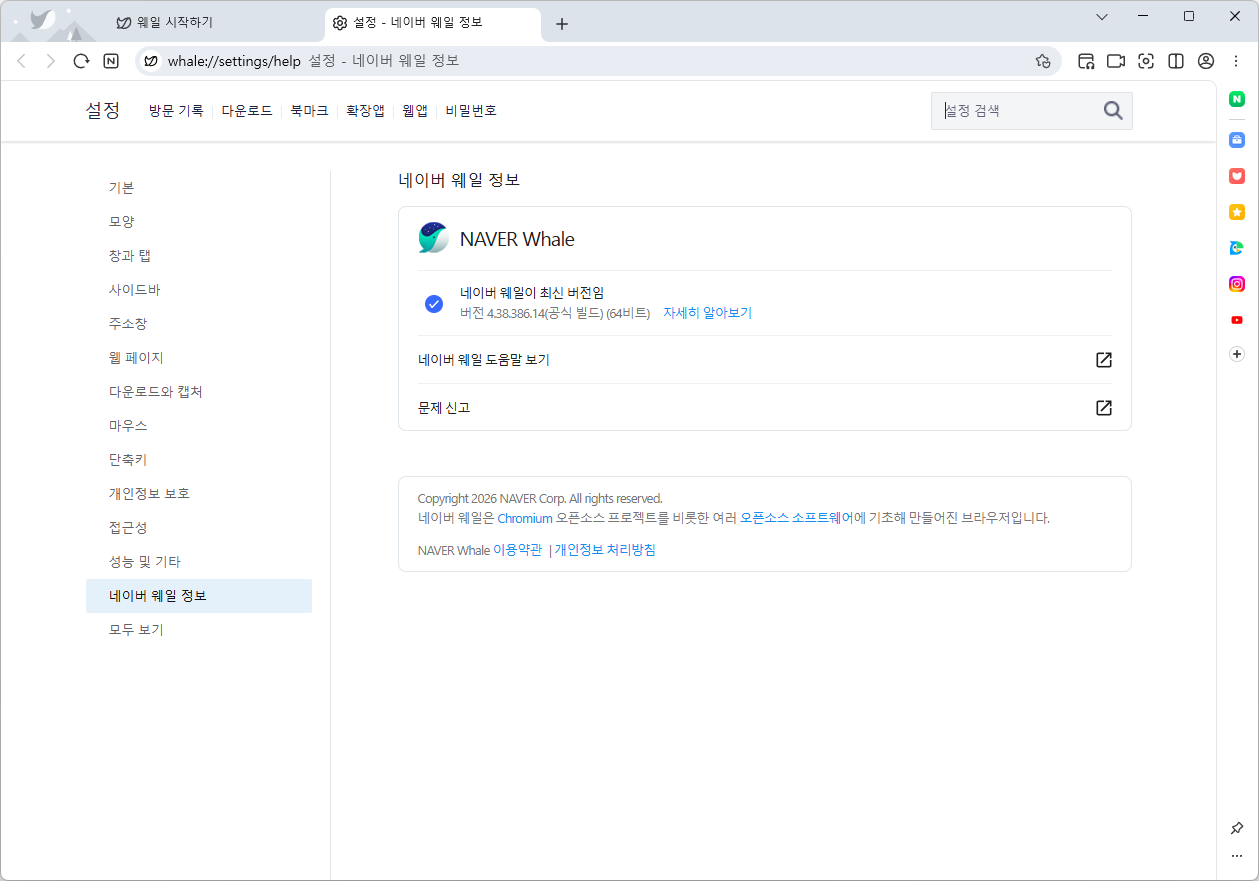
Task: Add a sidebar app with the plus icon
Action: point(1237,354)
